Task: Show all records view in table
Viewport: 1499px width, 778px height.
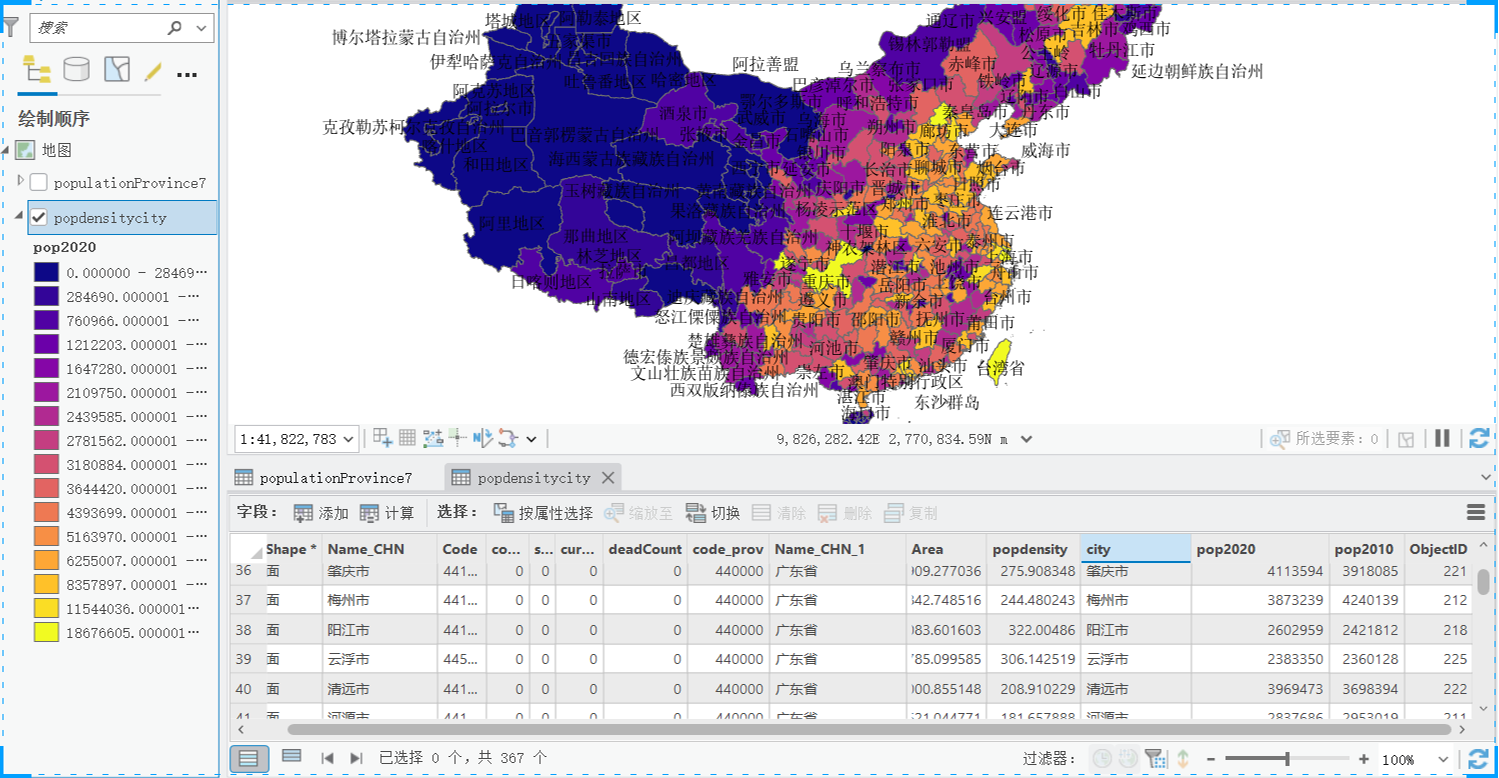Action: [249, 758]
